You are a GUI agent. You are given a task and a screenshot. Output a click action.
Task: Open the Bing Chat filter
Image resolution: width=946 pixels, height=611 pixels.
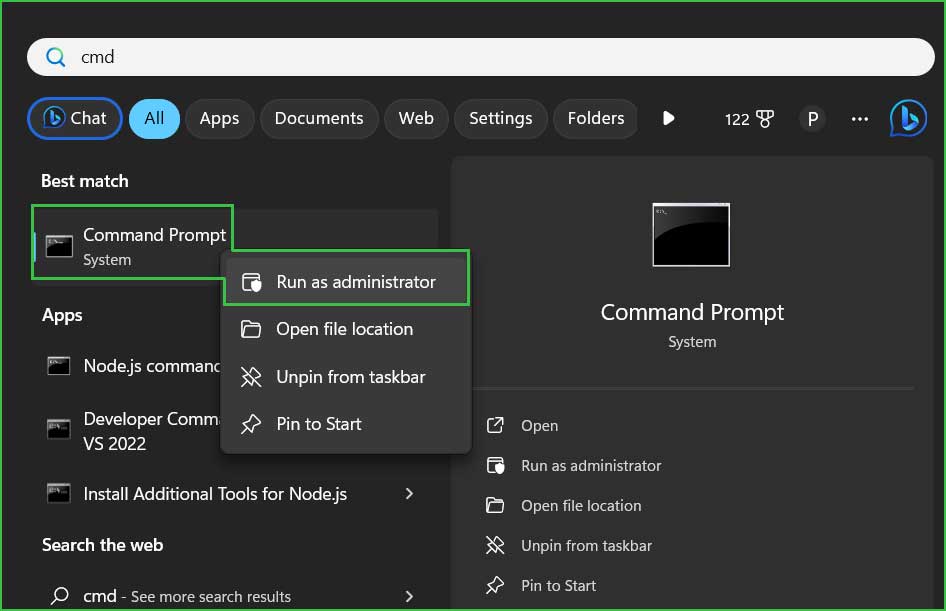(75, 118)
